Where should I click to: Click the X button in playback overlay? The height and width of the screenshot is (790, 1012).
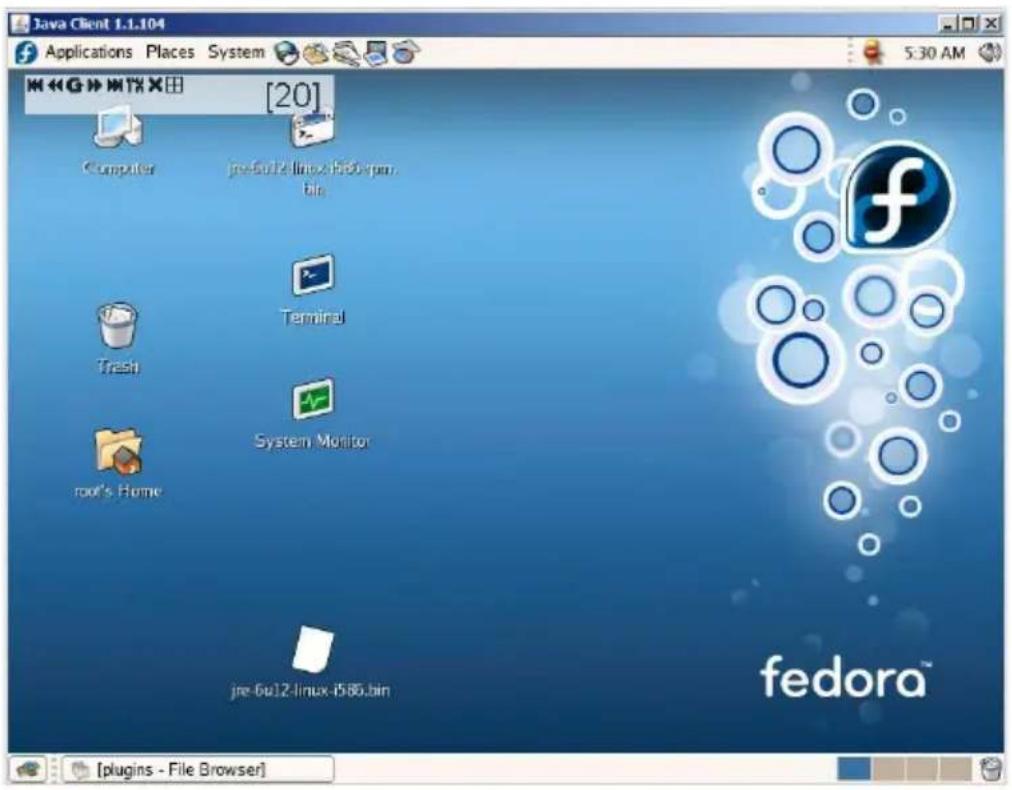156,85
